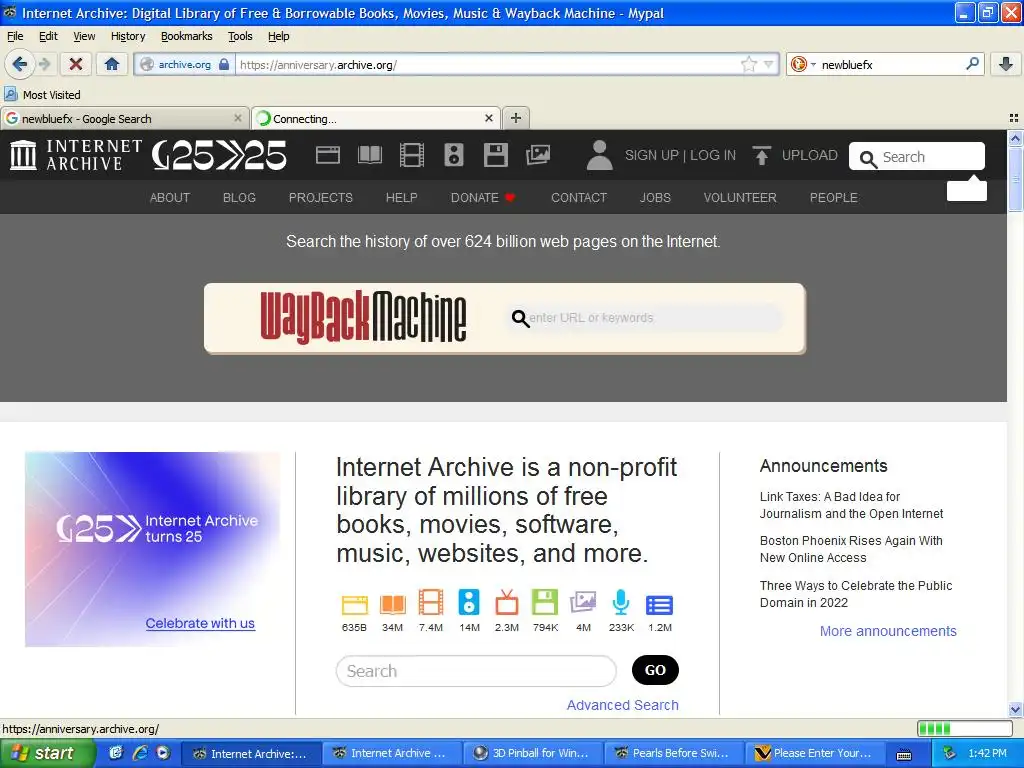Close the Connecting... tab
Image resolution: width=1024 pixels, height=768 pixels.
pyautogui.click(x=488, y=118)
